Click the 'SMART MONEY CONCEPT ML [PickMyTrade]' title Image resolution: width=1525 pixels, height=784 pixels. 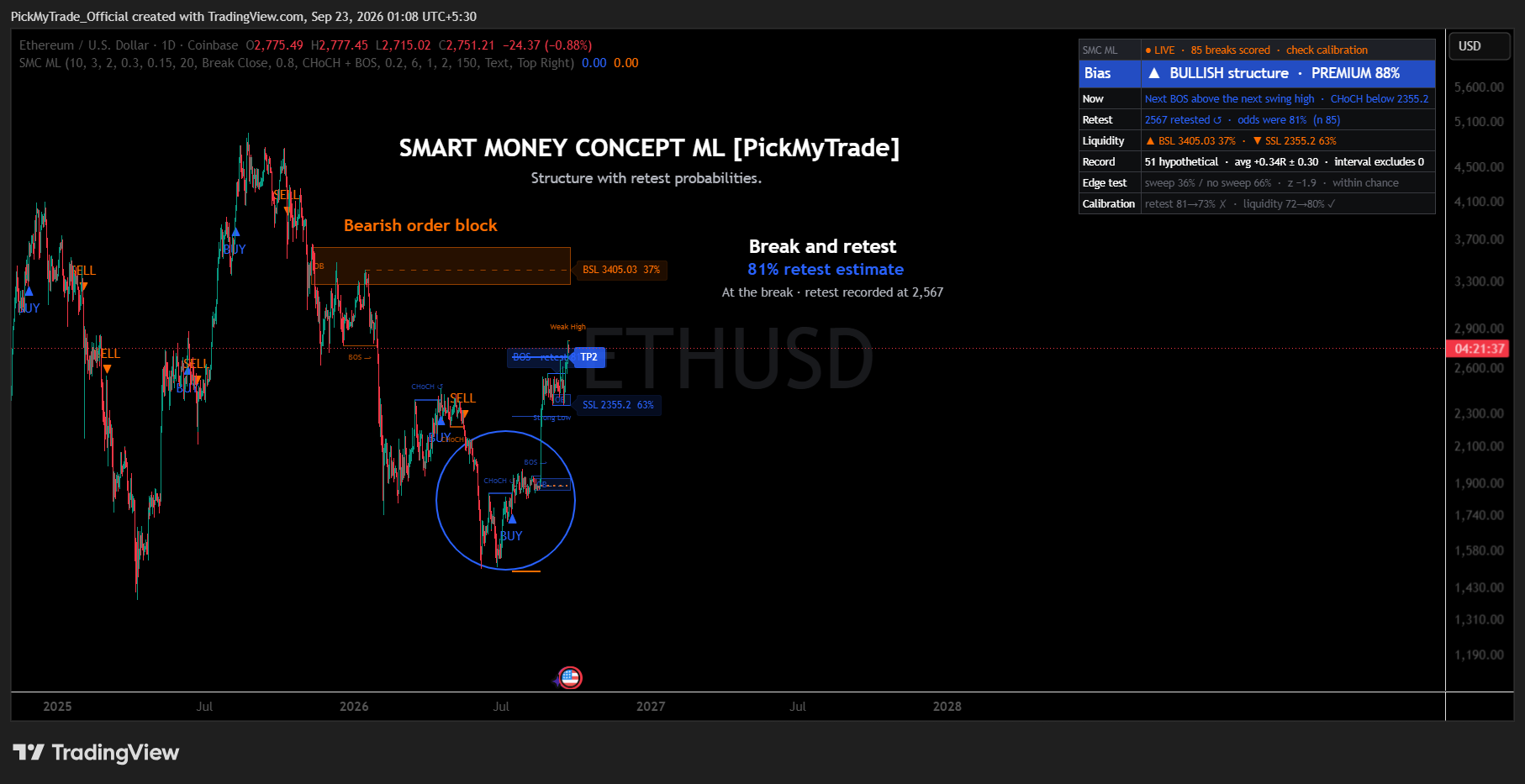click(649, 148)
